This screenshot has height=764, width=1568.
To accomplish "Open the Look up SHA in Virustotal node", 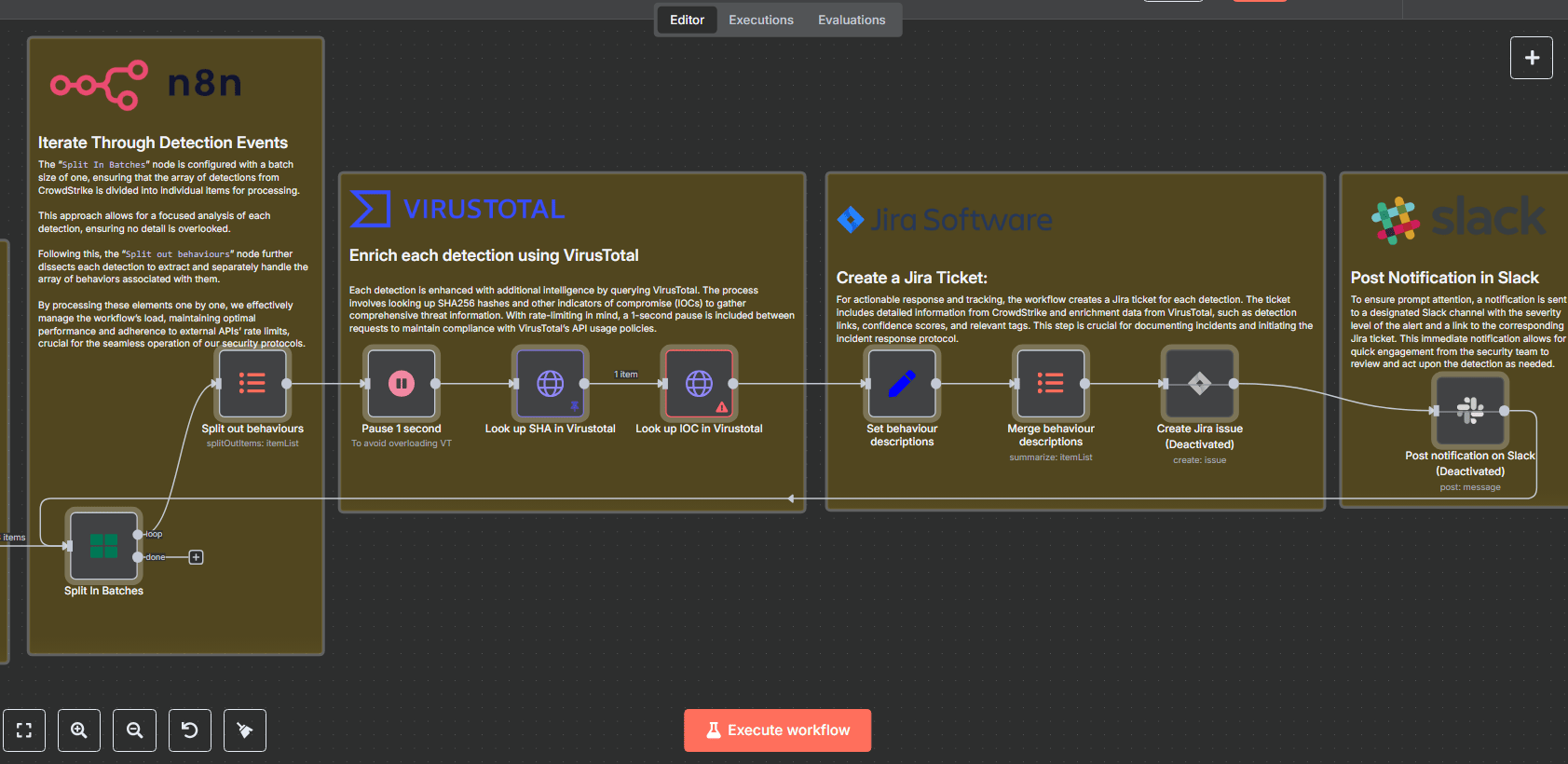I will point(550,383).
